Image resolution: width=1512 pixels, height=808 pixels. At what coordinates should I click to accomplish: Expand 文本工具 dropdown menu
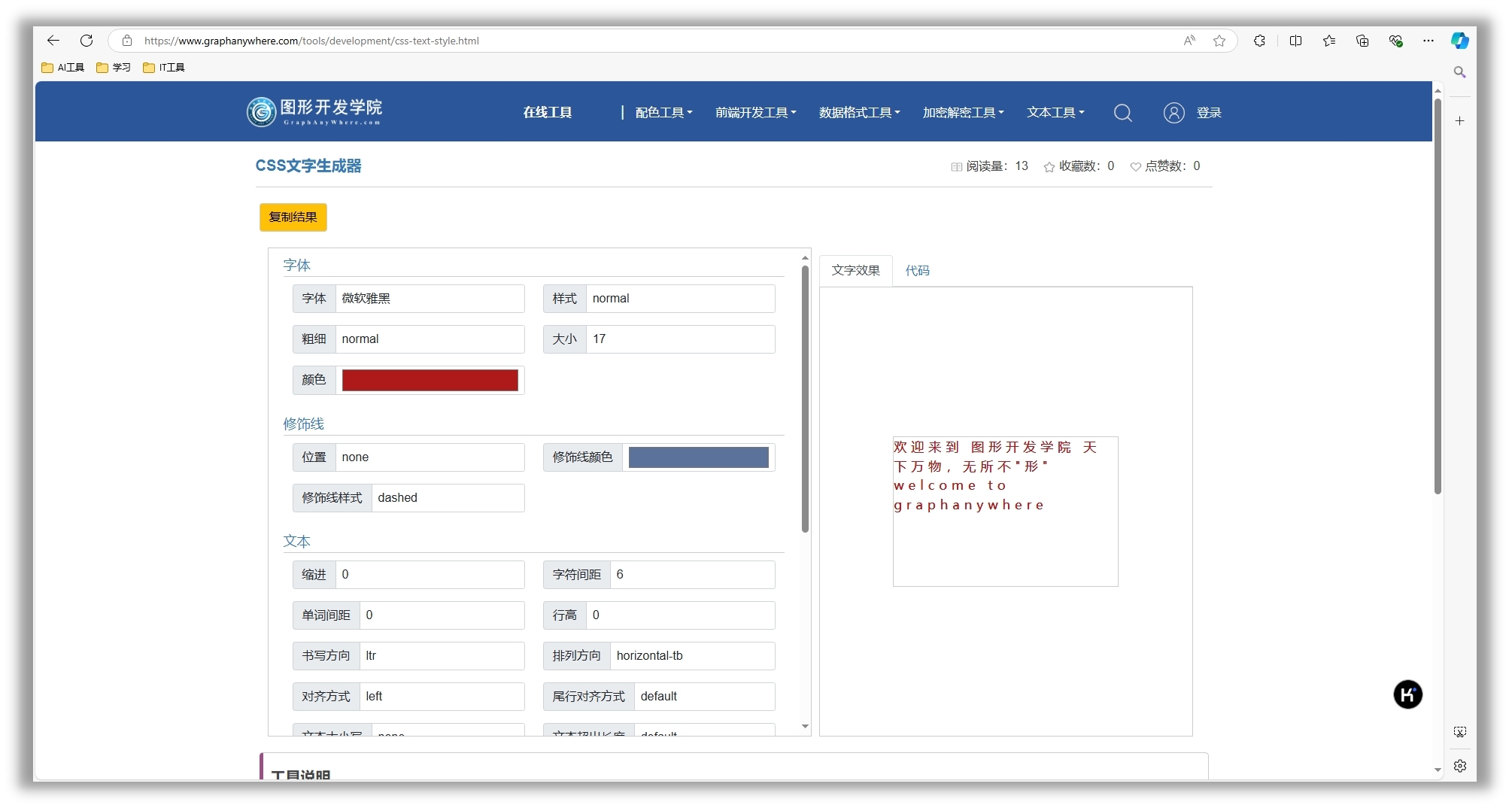click(x=1055, y=113)
